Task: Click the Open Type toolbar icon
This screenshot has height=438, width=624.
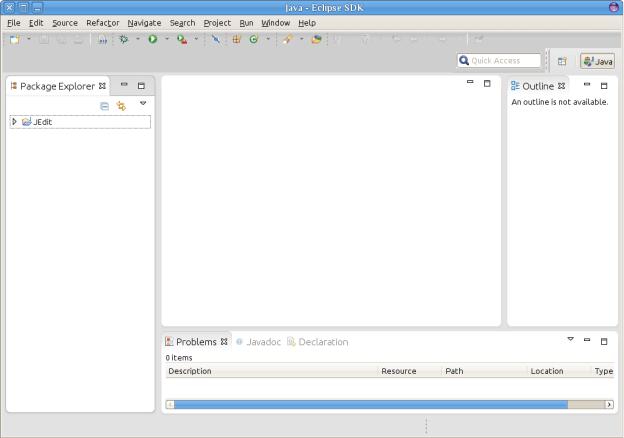Action: coord(316,39)
